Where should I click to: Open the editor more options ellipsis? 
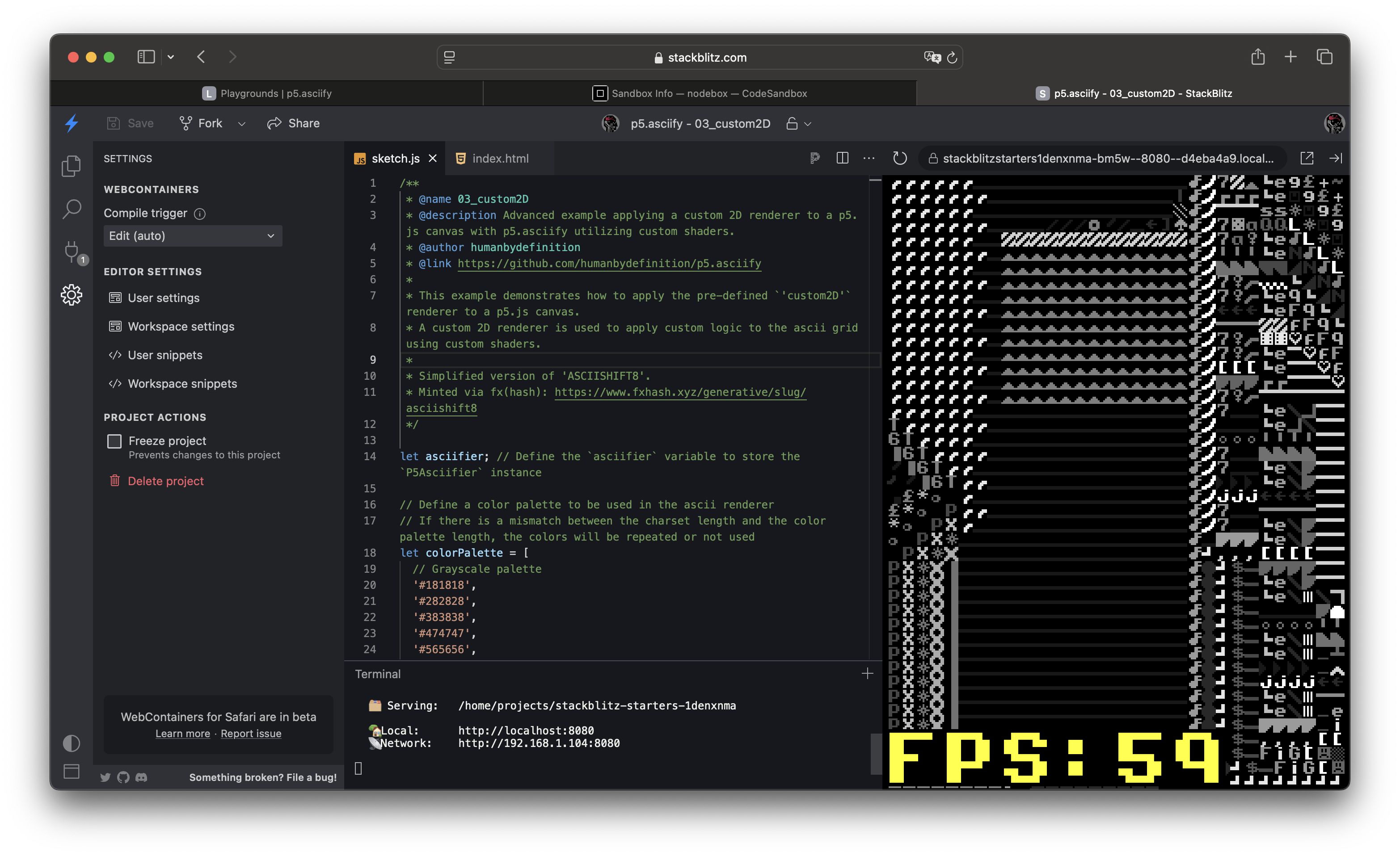coord(869,159)
